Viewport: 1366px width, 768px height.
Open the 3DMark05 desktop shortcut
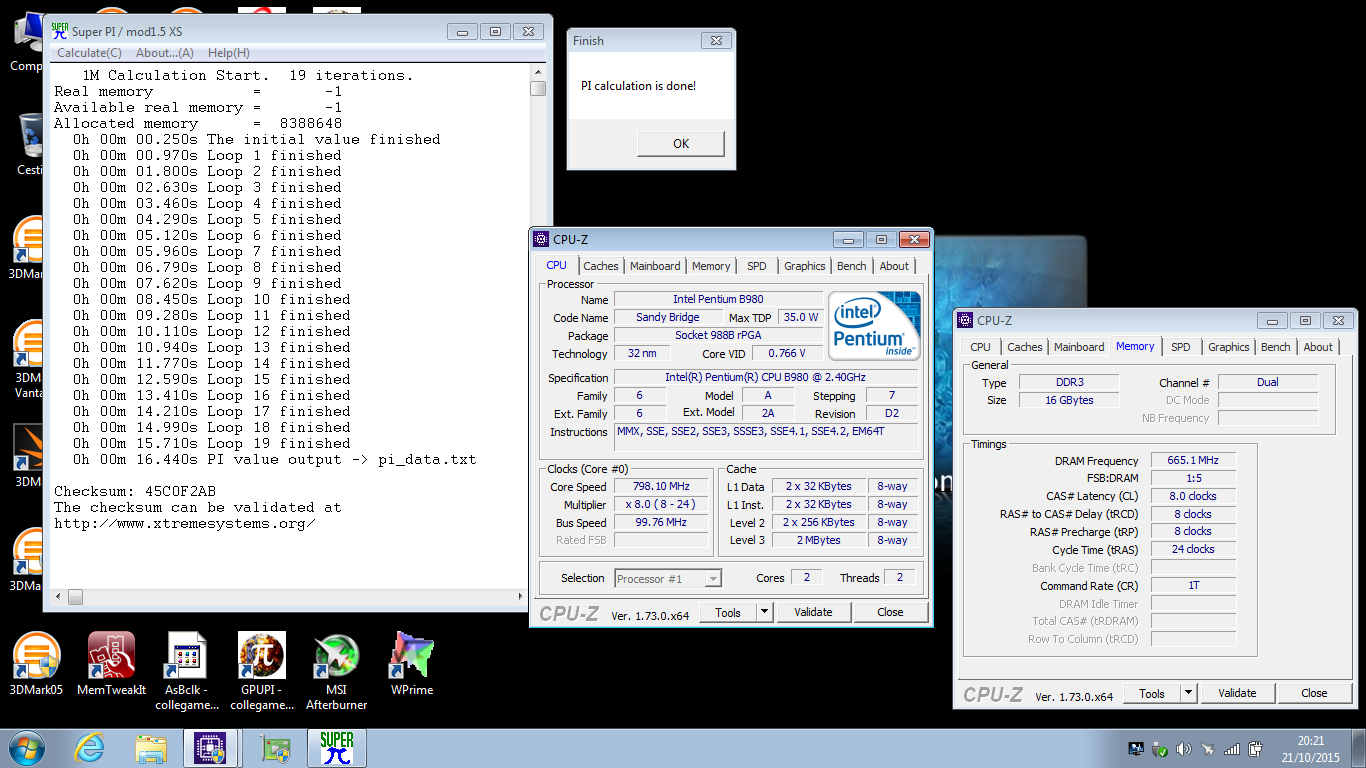[x=35, y=664]
